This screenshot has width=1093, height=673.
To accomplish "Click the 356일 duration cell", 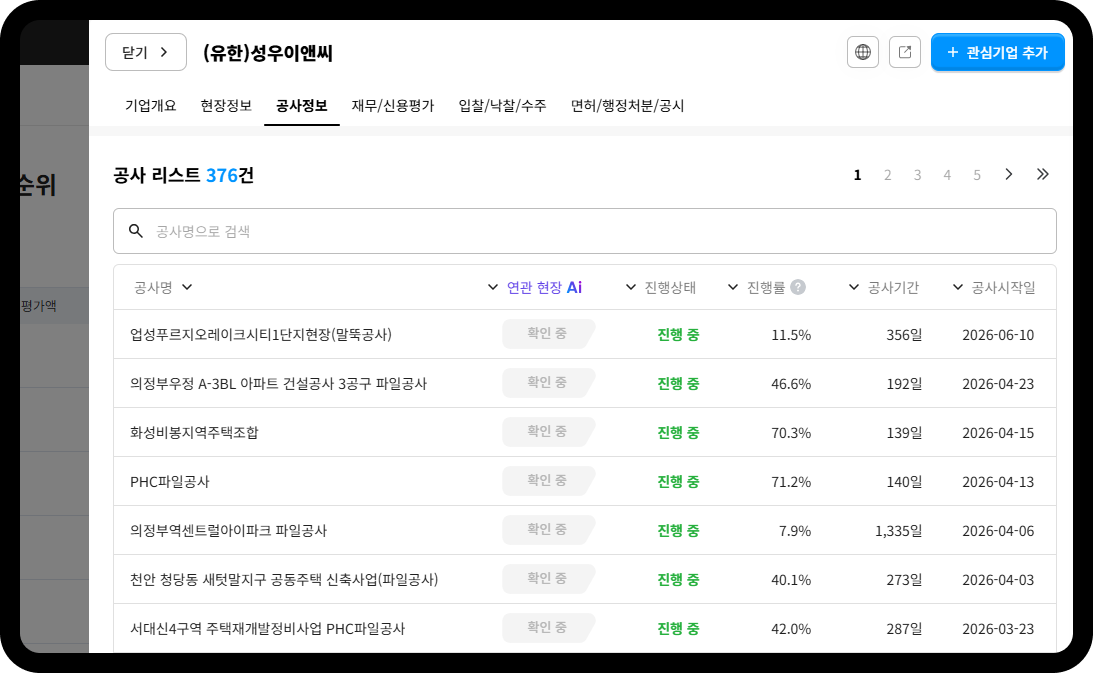I will (x=904, y=335).
